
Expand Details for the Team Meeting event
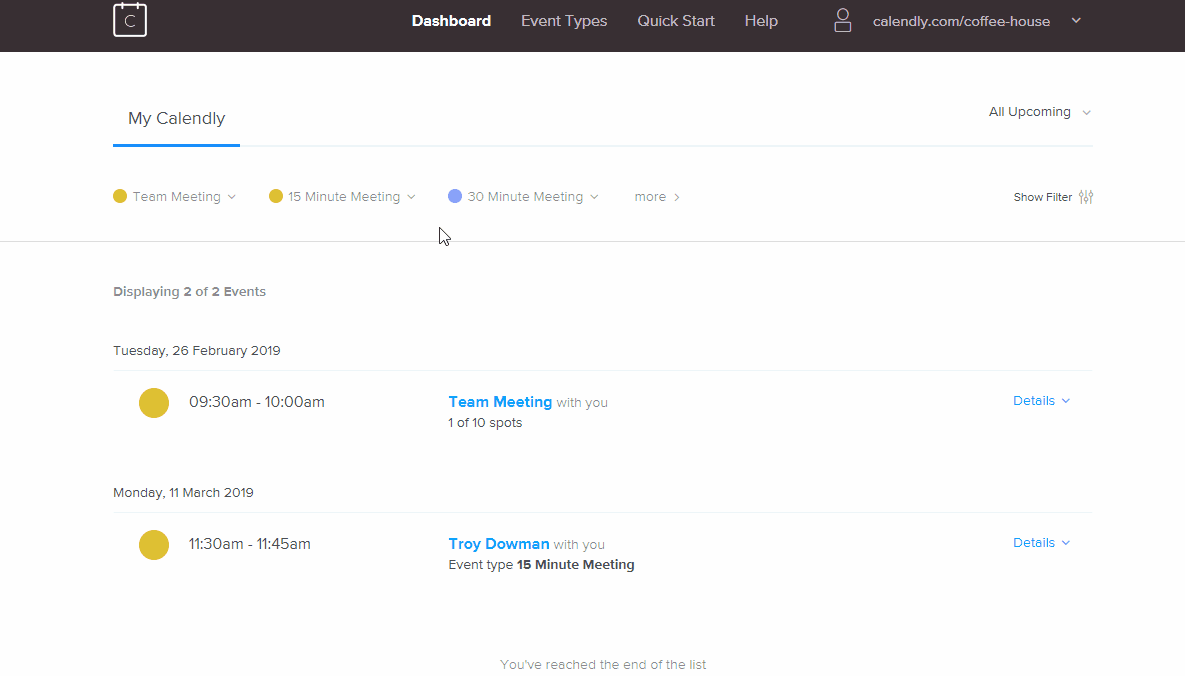[1041, 401]
